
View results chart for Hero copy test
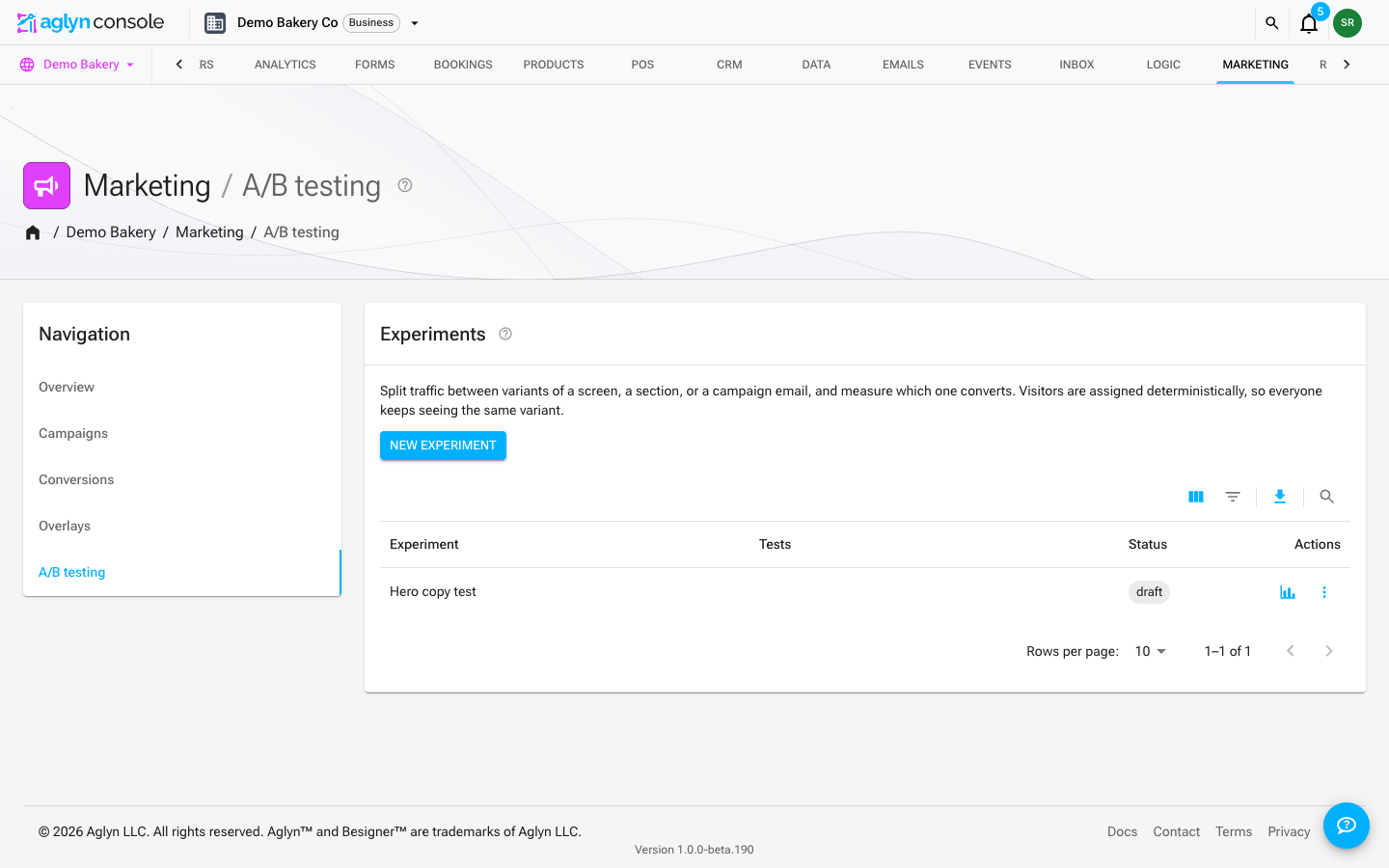click(x=1288, y=592)
